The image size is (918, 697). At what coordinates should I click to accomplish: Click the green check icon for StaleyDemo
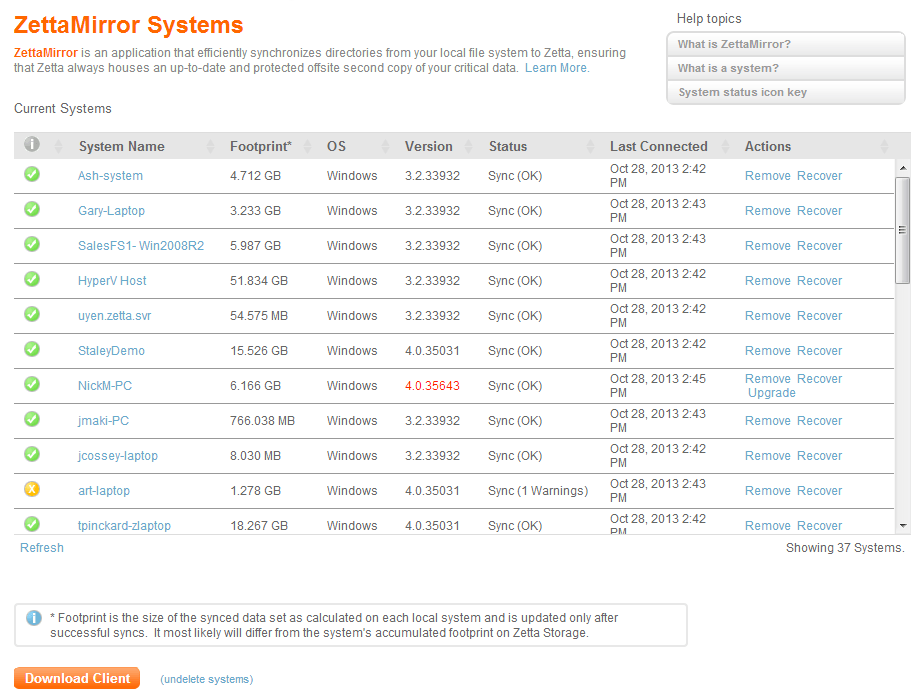click(x=32, y=349)
